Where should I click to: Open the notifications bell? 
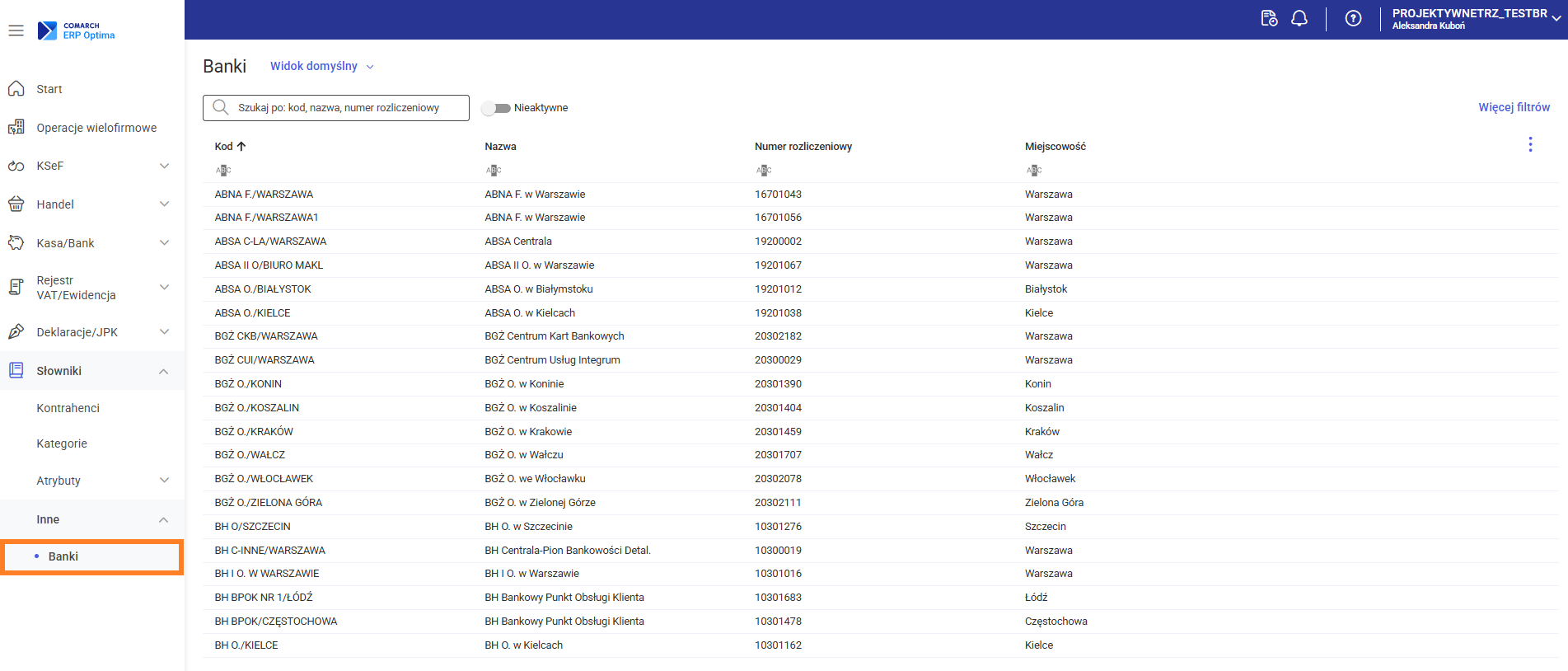pos(1299,18)
